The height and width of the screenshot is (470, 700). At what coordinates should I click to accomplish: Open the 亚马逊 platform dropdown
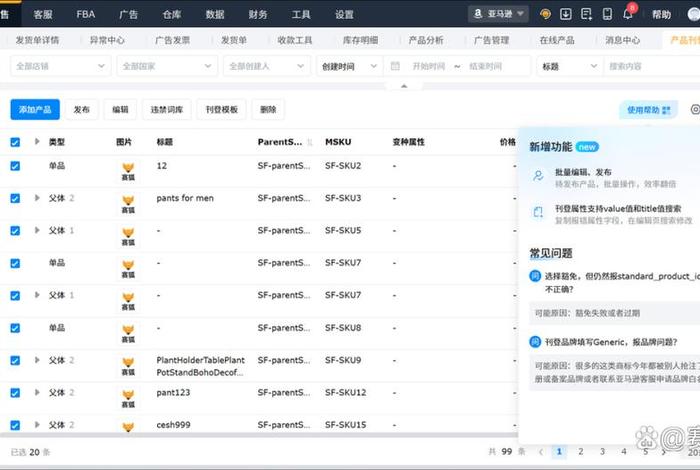(x=499, y=14)
